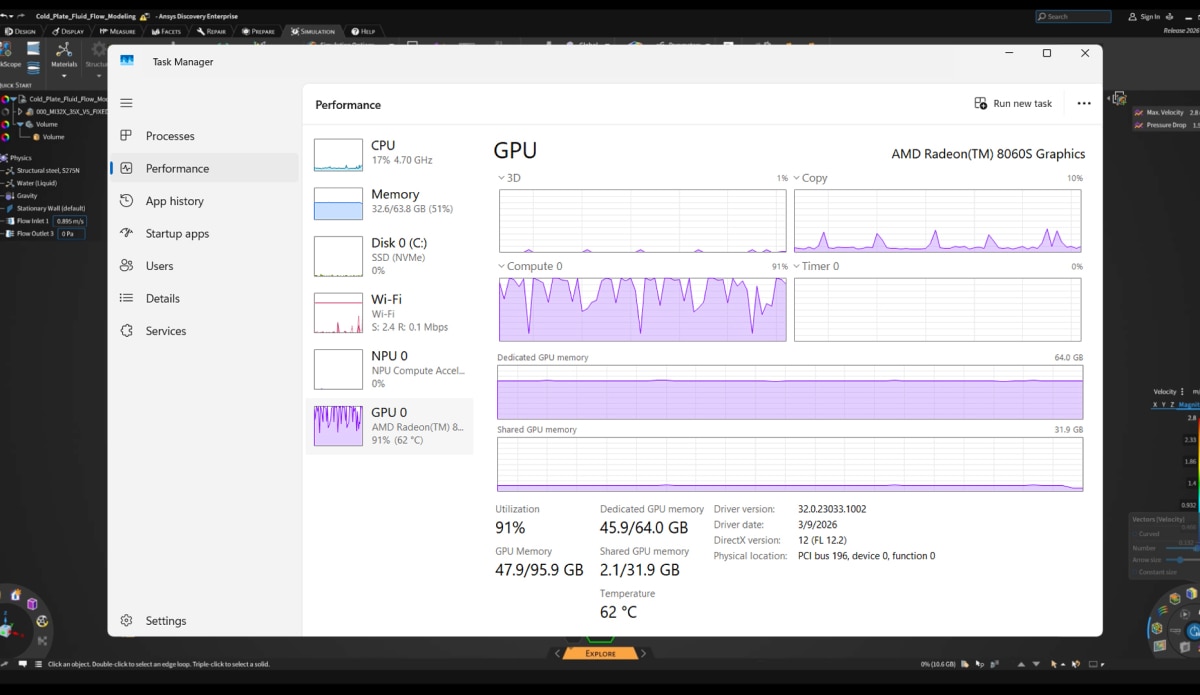This screenshot has height=695, width=1200.
Task: Click memory usage indicator in Ansys status bar
Action: pos(939,664)
